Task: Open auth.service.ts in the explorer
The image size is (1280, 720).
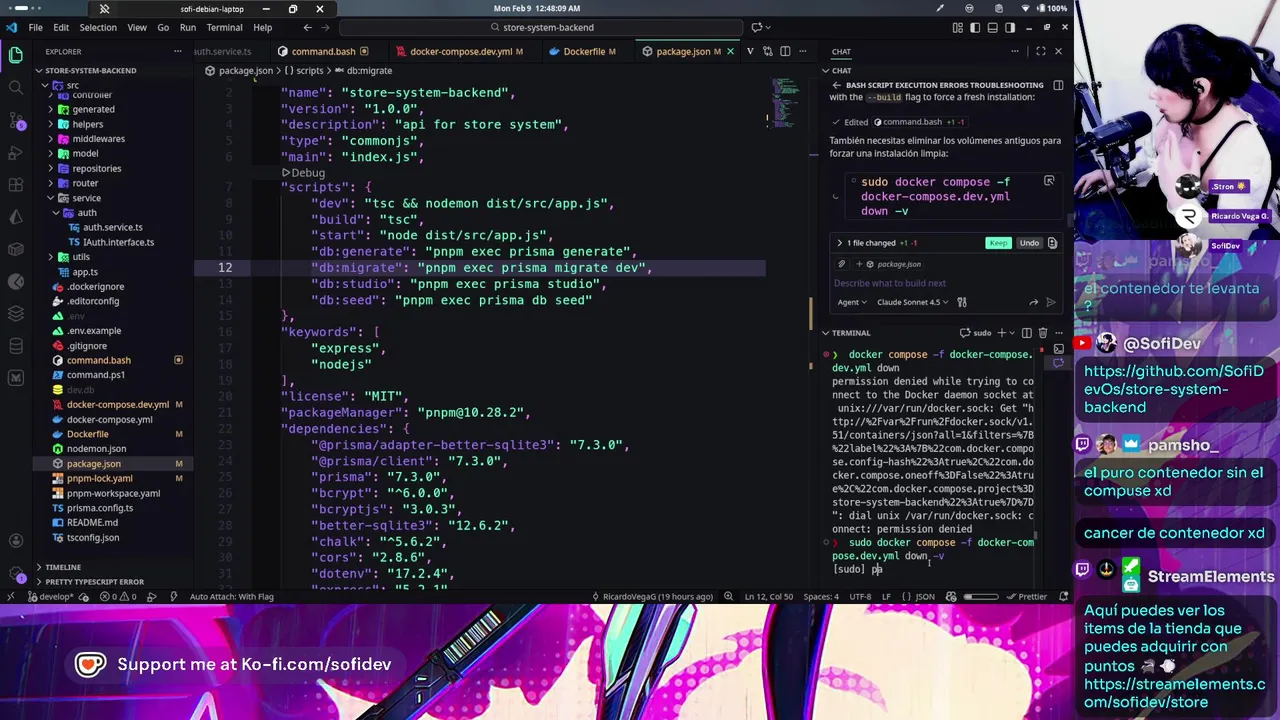Action: 112,227
